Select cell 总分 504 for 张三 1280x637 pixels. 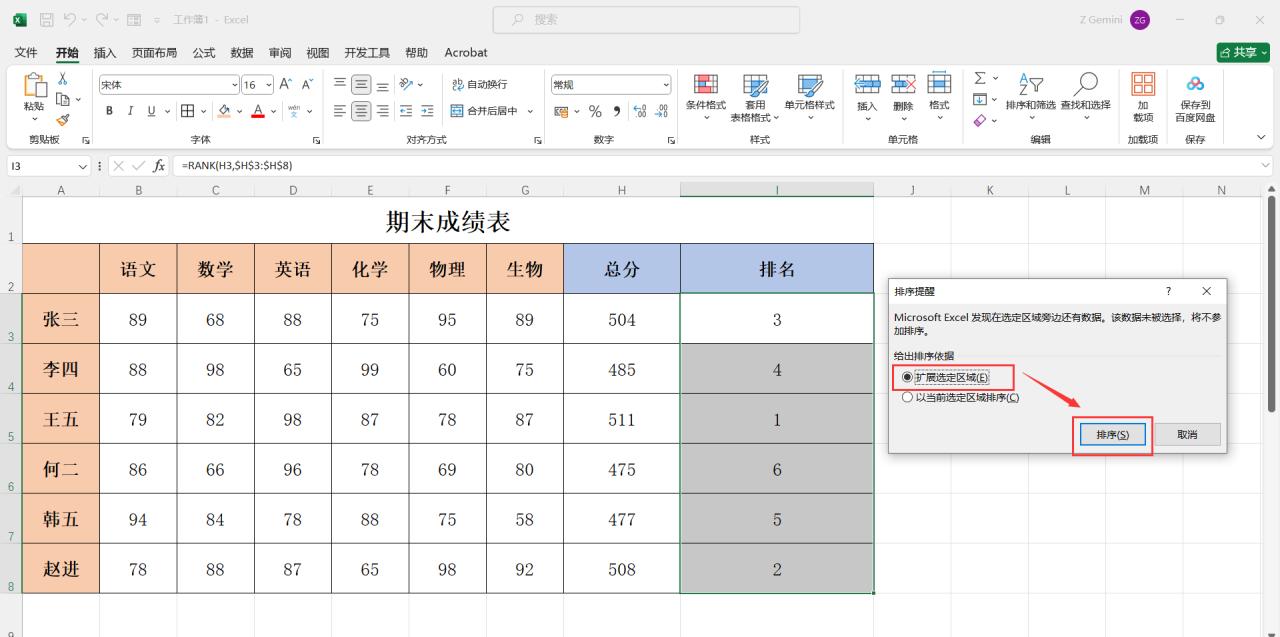pyautogui.click(x=622, y=319)
